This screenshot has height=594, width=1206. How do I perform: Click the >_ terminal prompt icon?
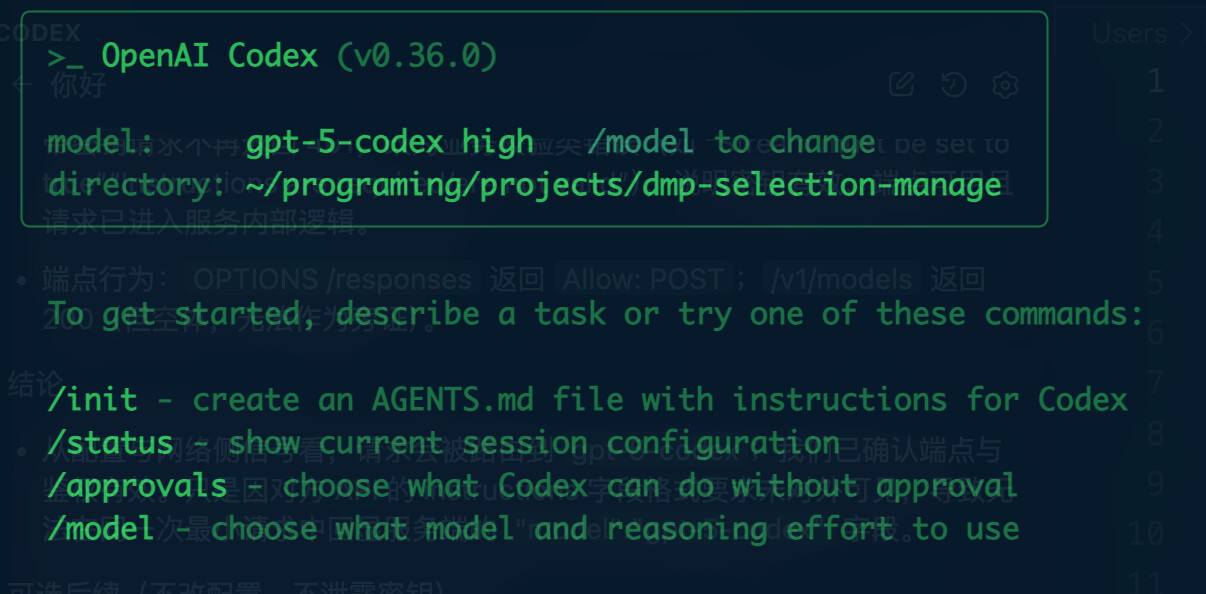(65, 57)
